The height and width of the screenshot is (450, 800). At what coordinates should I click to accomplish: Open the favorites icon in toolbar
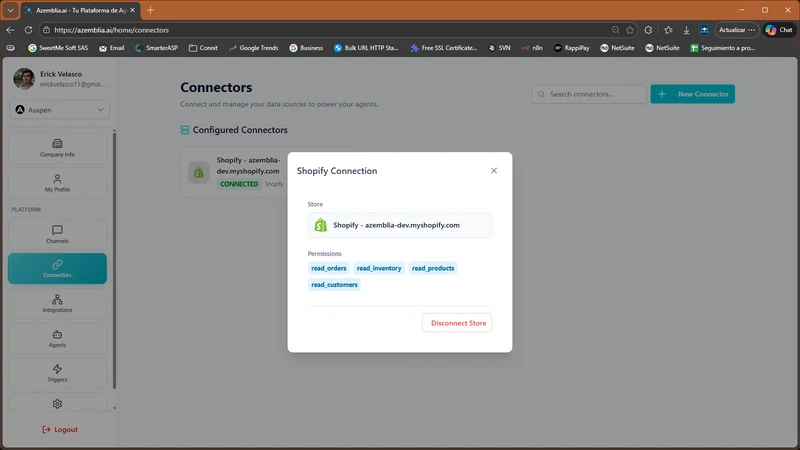pos(668,30)
